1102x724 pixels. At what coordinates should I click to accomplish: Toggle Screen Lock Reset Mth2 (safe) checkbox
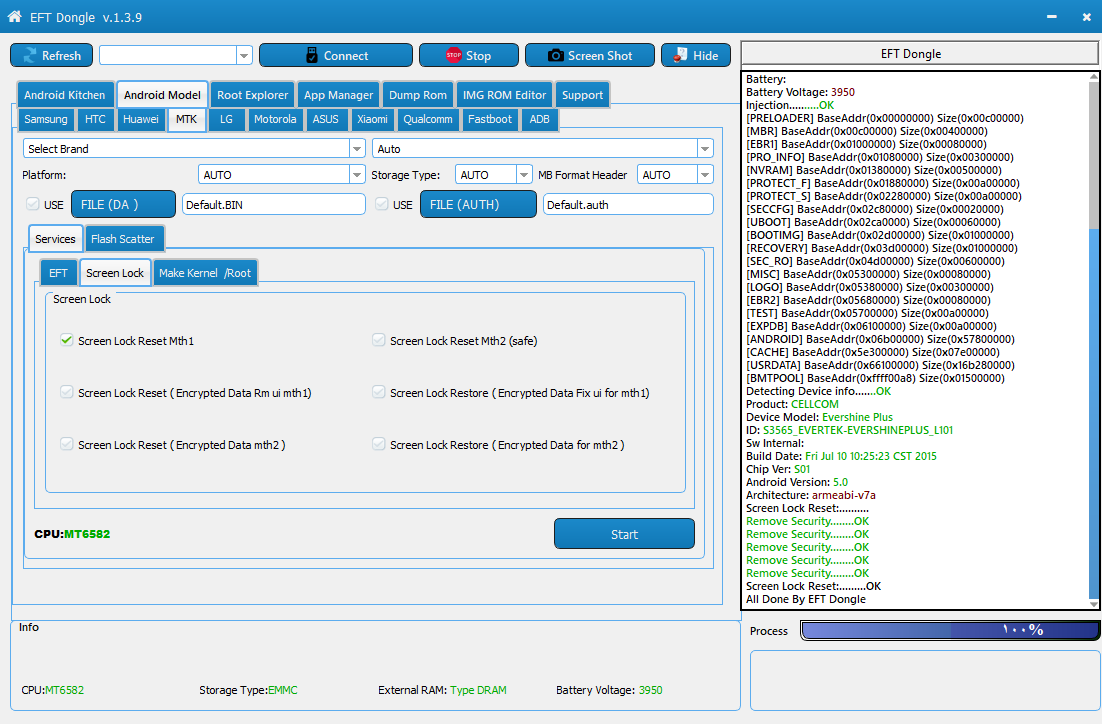tap(379, 340)
